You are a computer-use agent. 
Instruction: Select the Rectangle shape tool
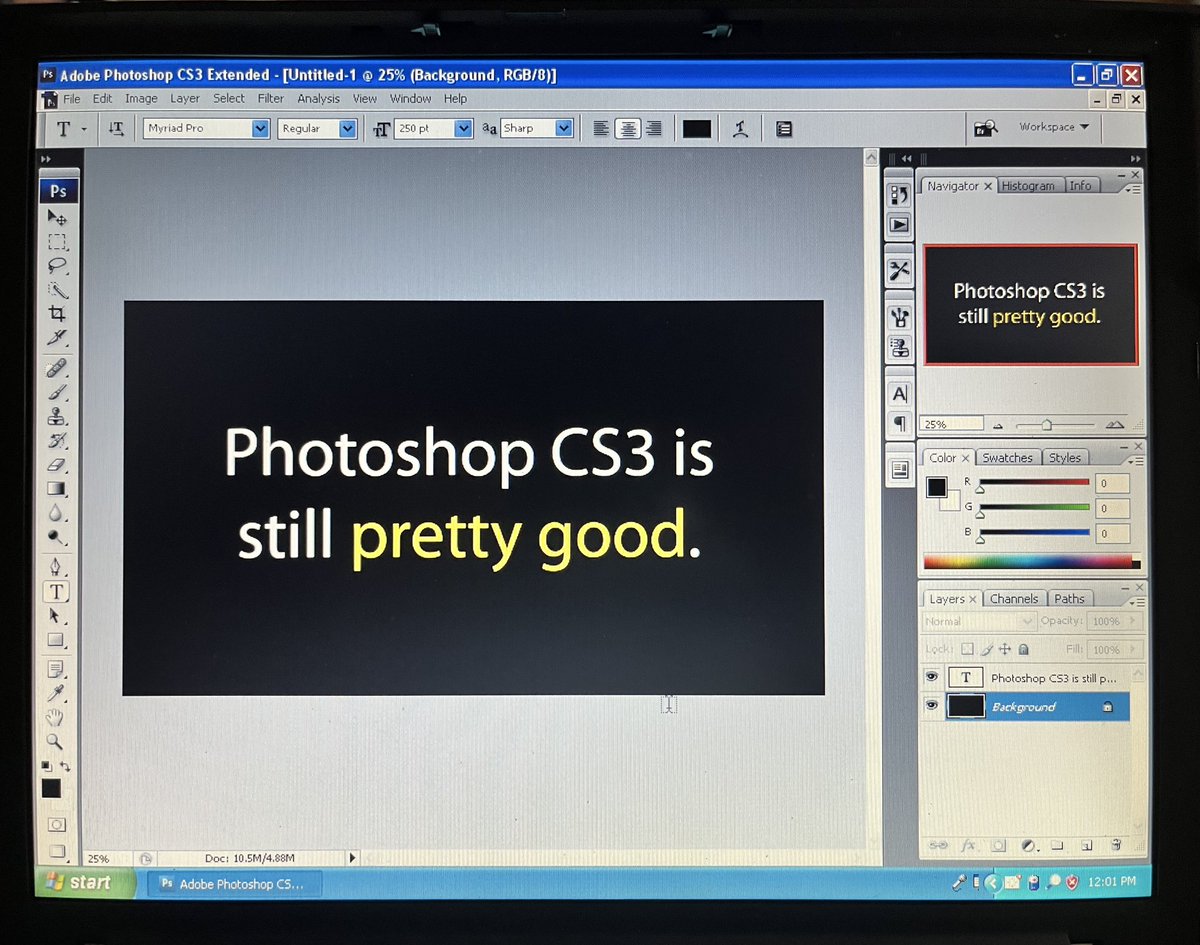pyautogui.click(x=57, y=639)
